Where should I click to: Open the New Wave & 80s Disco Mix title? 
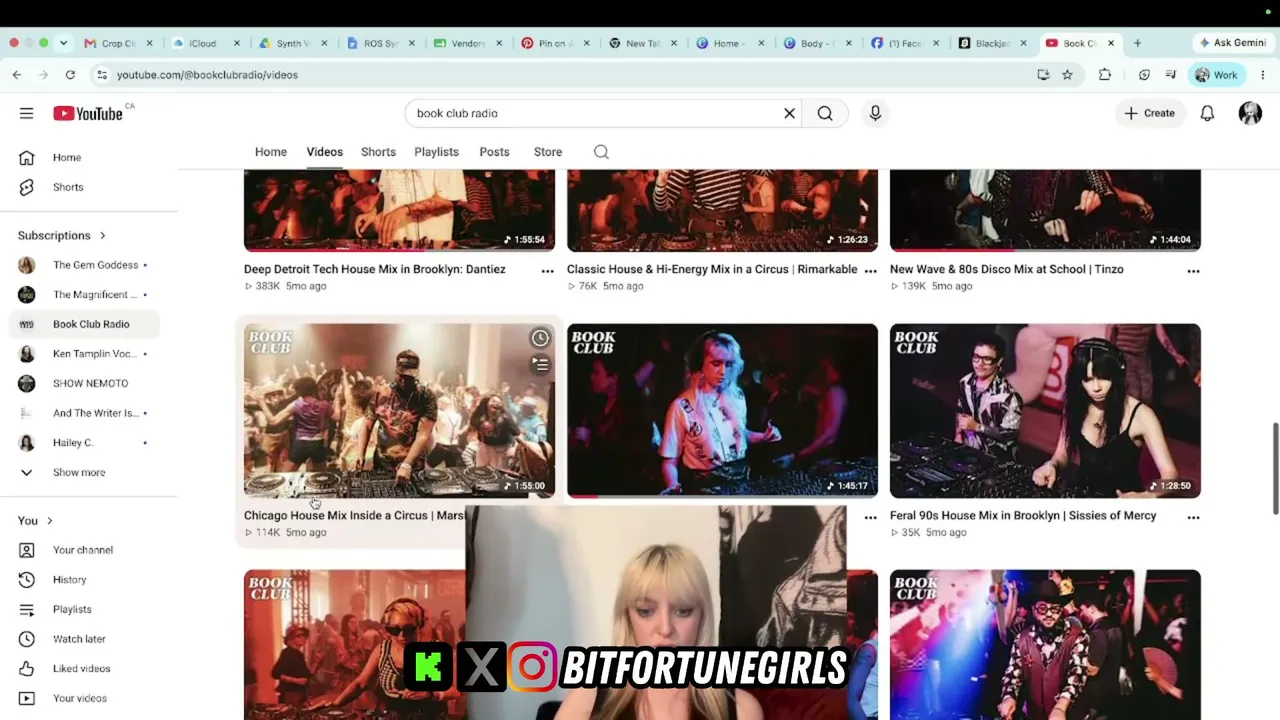[1007, 269]
